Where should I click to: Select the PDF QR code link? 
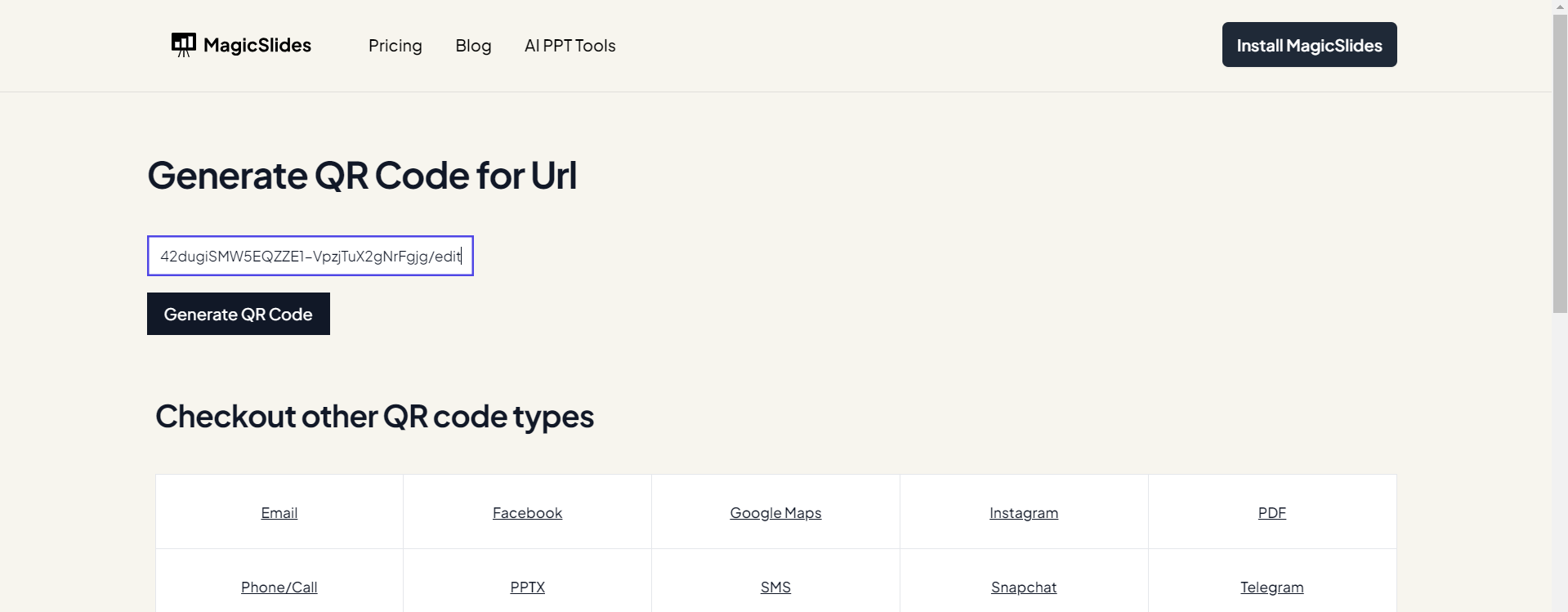coord(1271,513)
